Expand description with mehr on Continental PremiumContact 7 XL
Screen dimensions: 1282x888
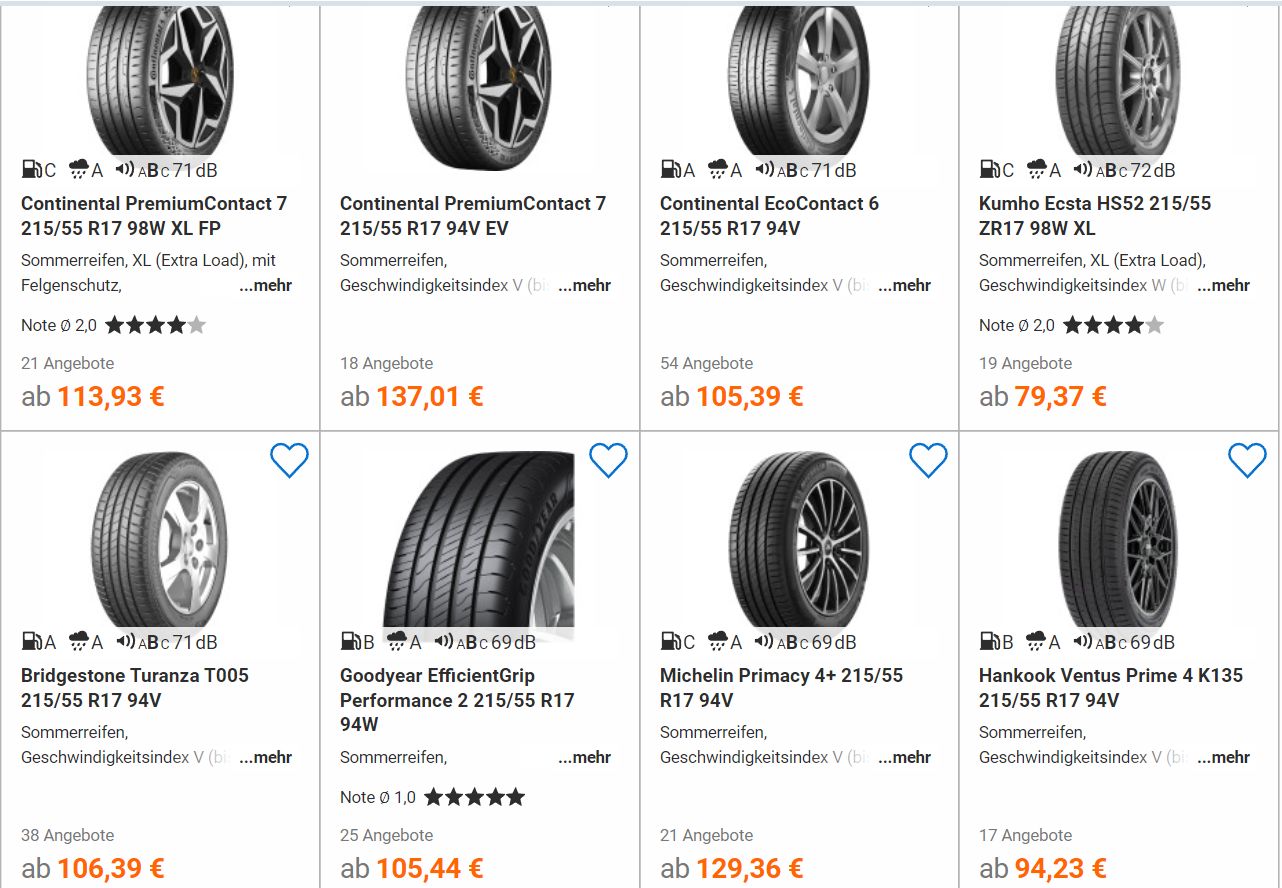pos(265,285)
